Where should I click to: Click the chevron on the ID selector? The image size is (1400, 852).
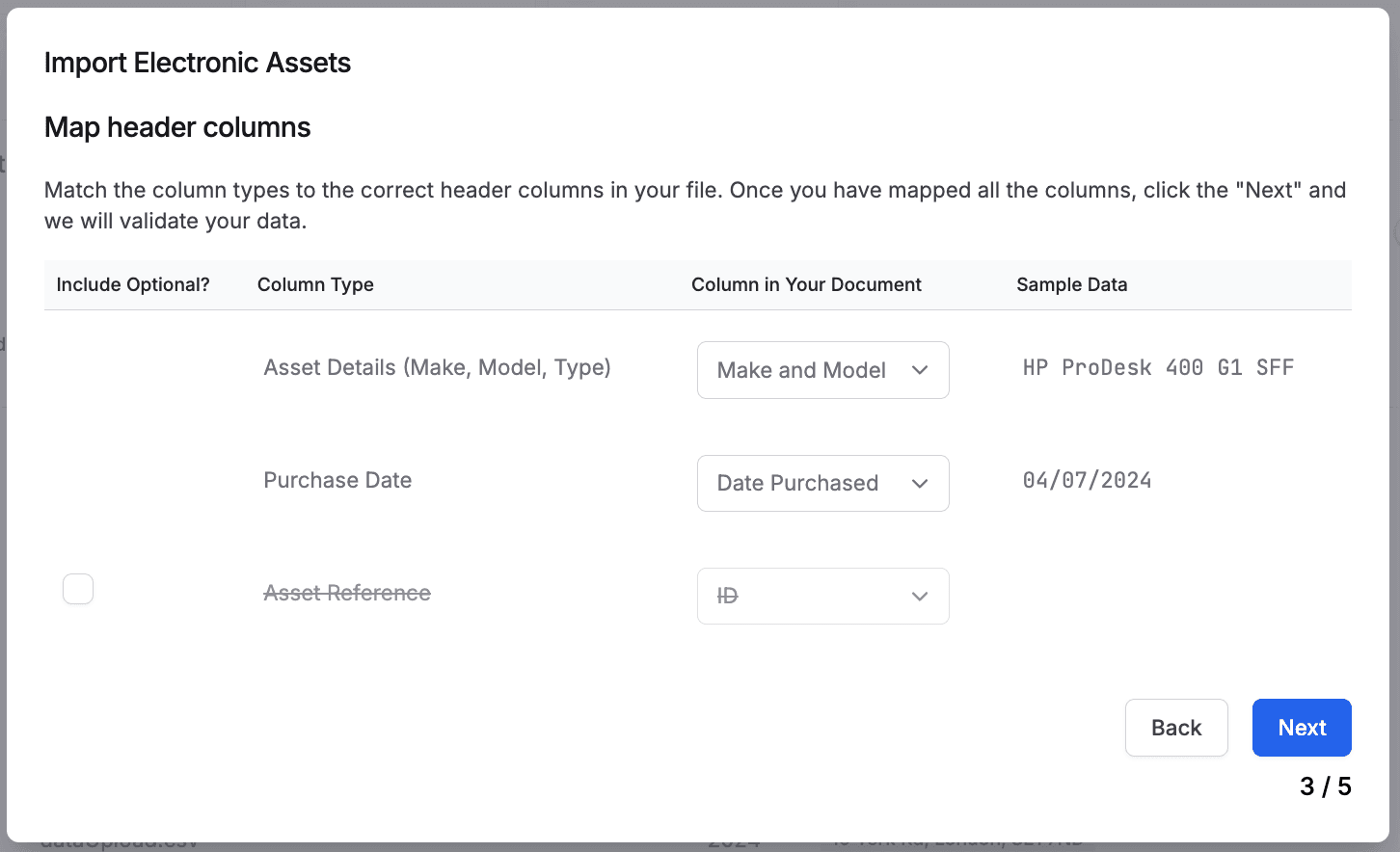pyautogui.click(x=920, y=596)
